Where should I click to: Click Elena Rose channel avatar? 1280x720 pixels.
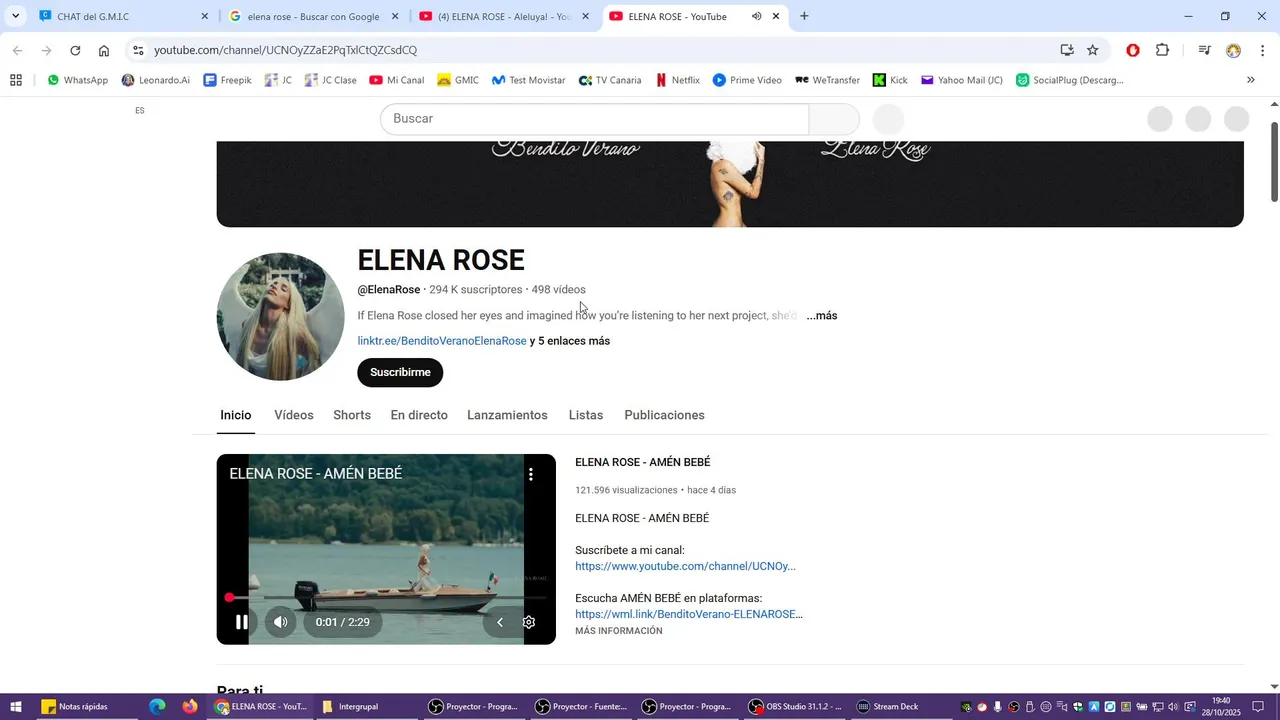click(281, 317)
